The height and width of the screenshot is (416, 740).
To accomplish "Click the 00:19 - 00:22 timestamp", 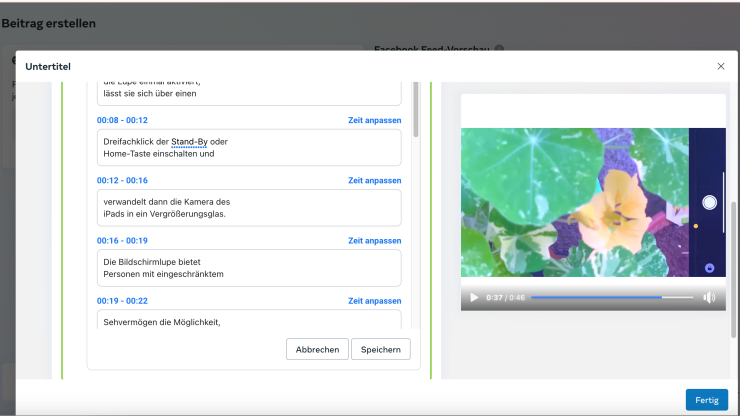I will [x=122, y=301].
